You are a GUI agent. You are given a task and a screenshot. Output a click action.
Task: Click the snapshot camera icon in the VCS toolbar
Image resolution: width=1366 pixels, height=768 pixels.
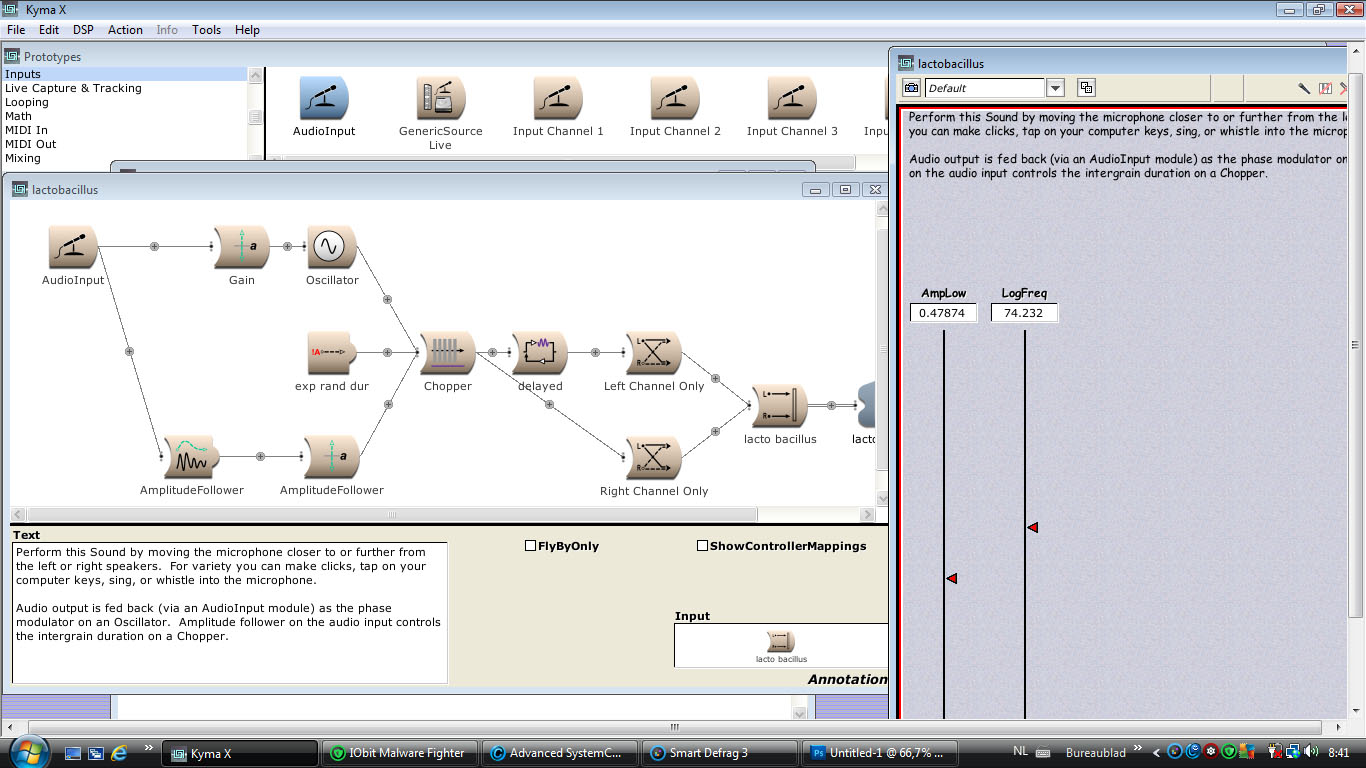coord(910,87)
